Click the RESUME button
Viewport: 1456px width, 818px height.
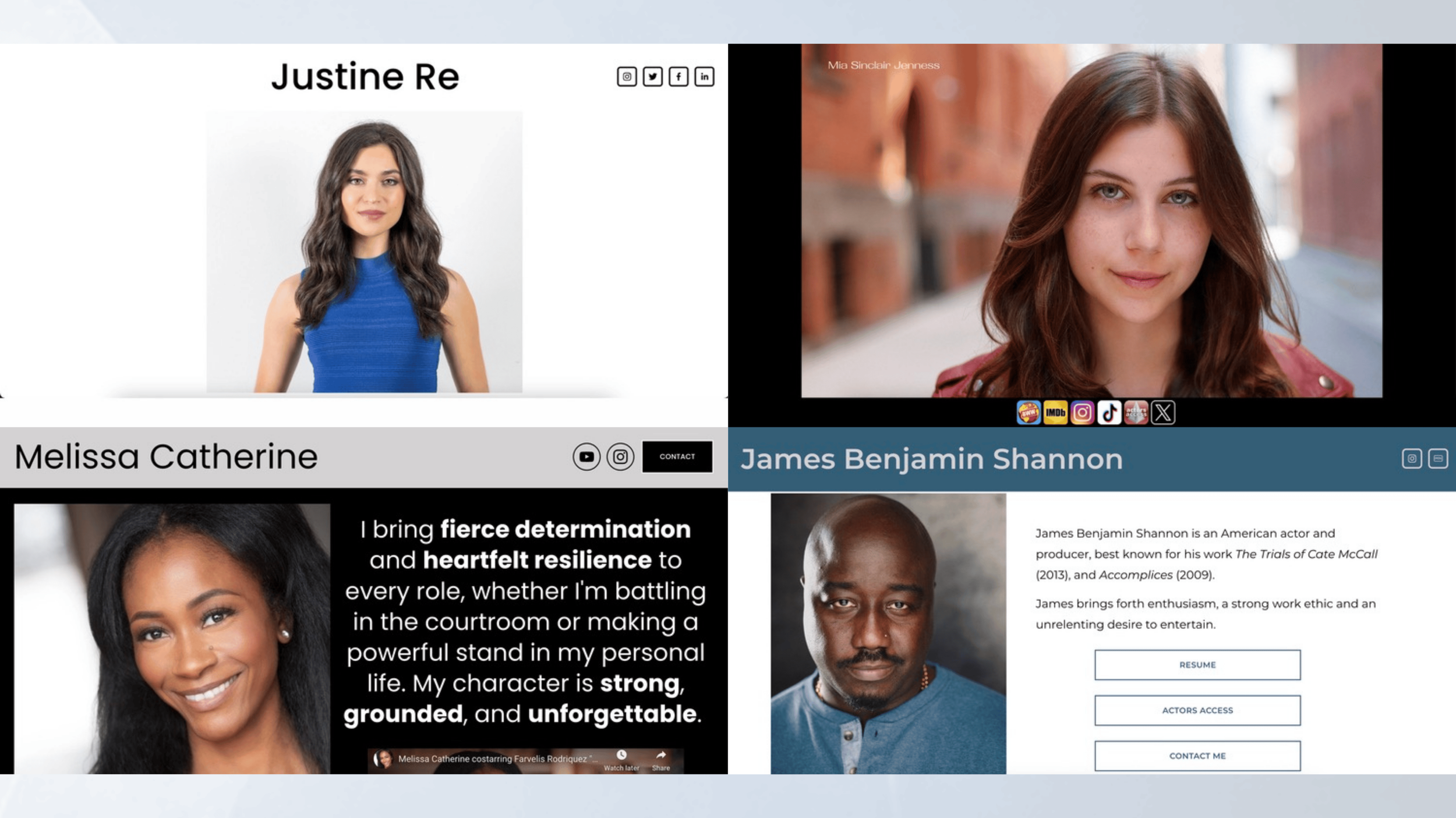[x=1197, y=665]
